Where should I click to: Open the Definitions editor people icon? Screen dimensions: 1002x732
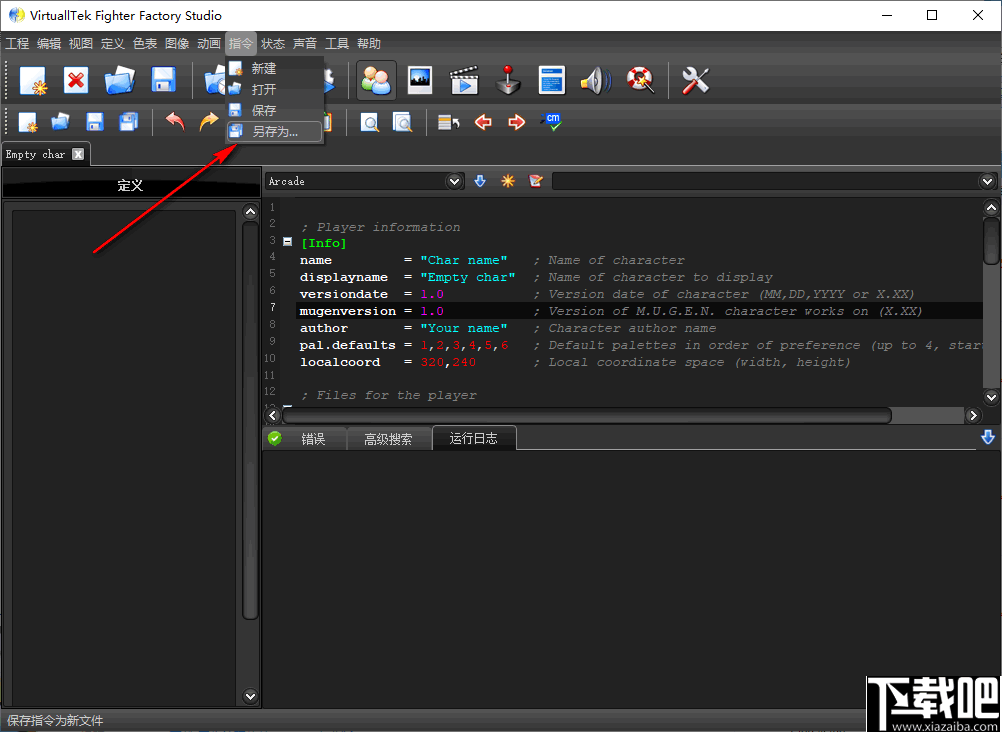pyautogui.click(x=376, y=81)
